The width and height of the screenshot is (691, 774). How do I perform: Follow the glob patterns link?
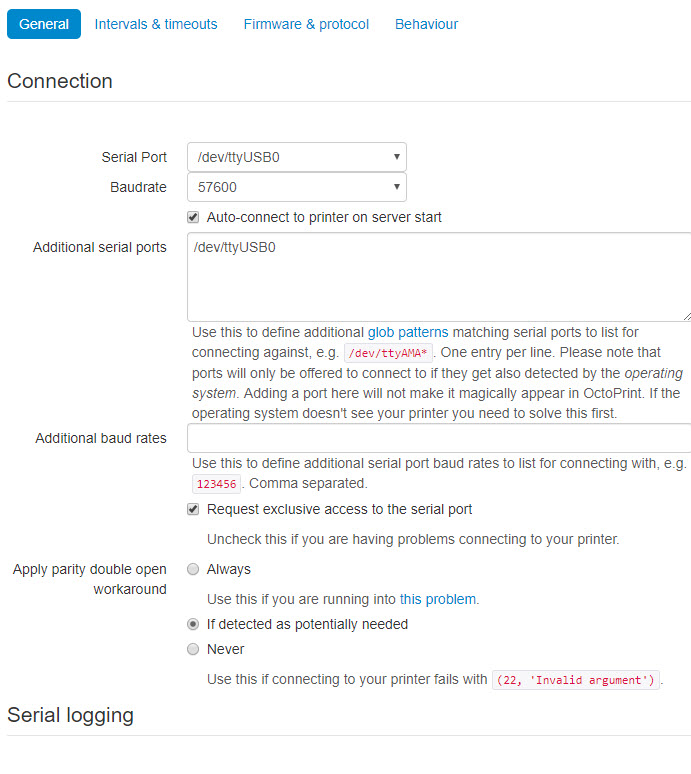(x=408, y=332)
